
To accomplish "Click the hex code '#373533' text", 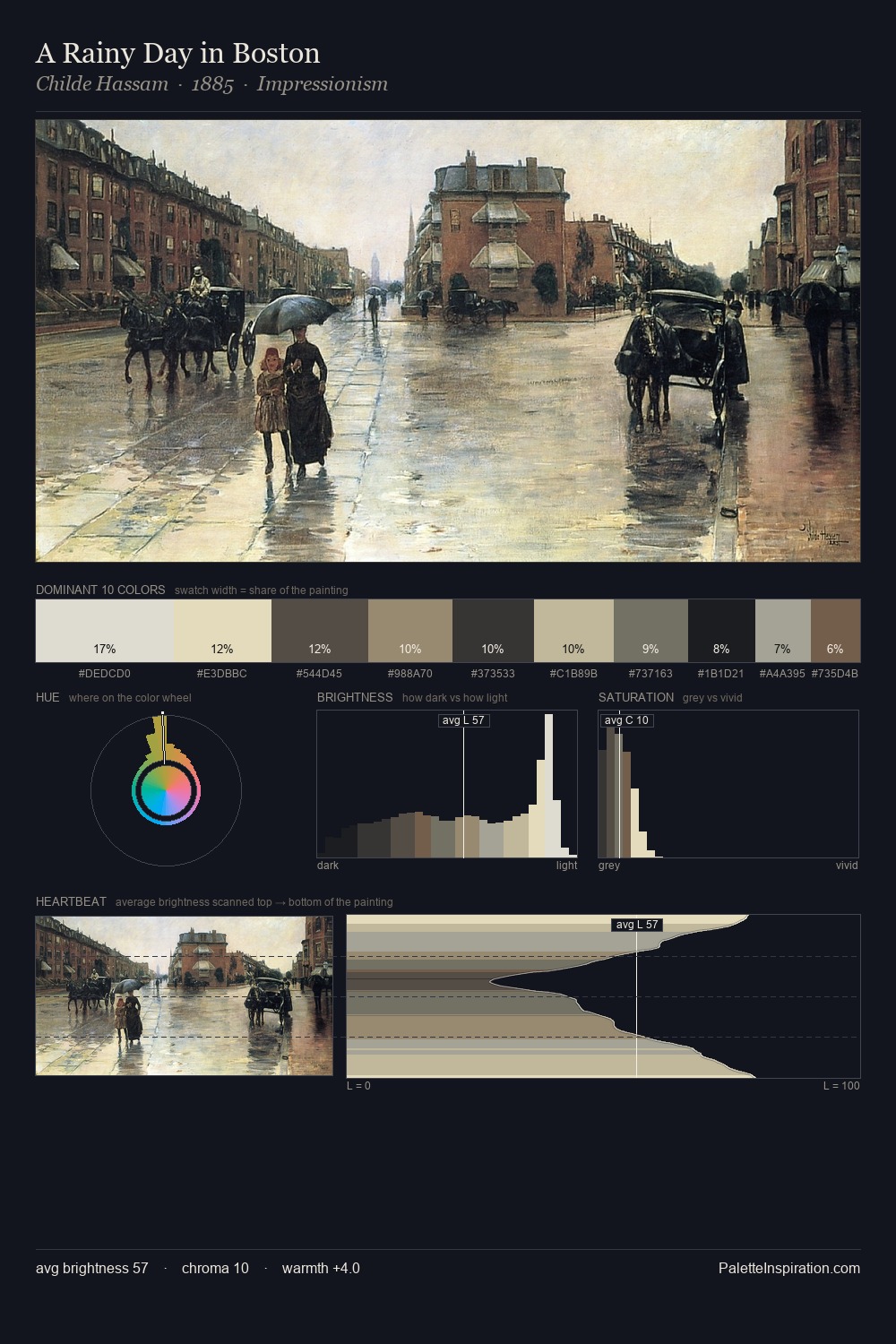I will pos(493,674).
